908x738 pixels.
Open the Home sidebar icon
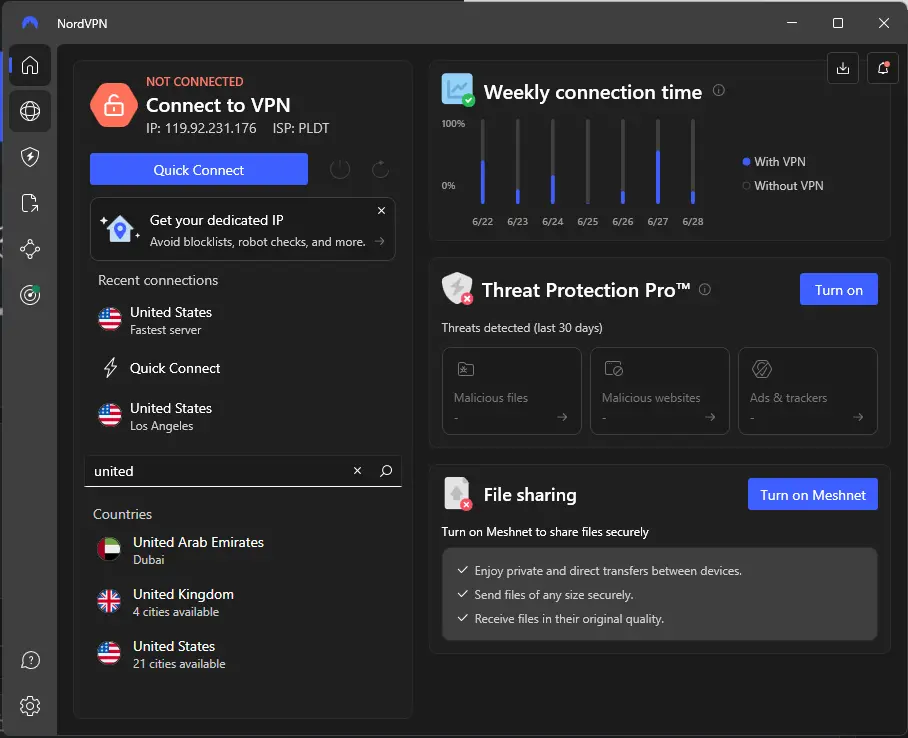tap(30, 65)
